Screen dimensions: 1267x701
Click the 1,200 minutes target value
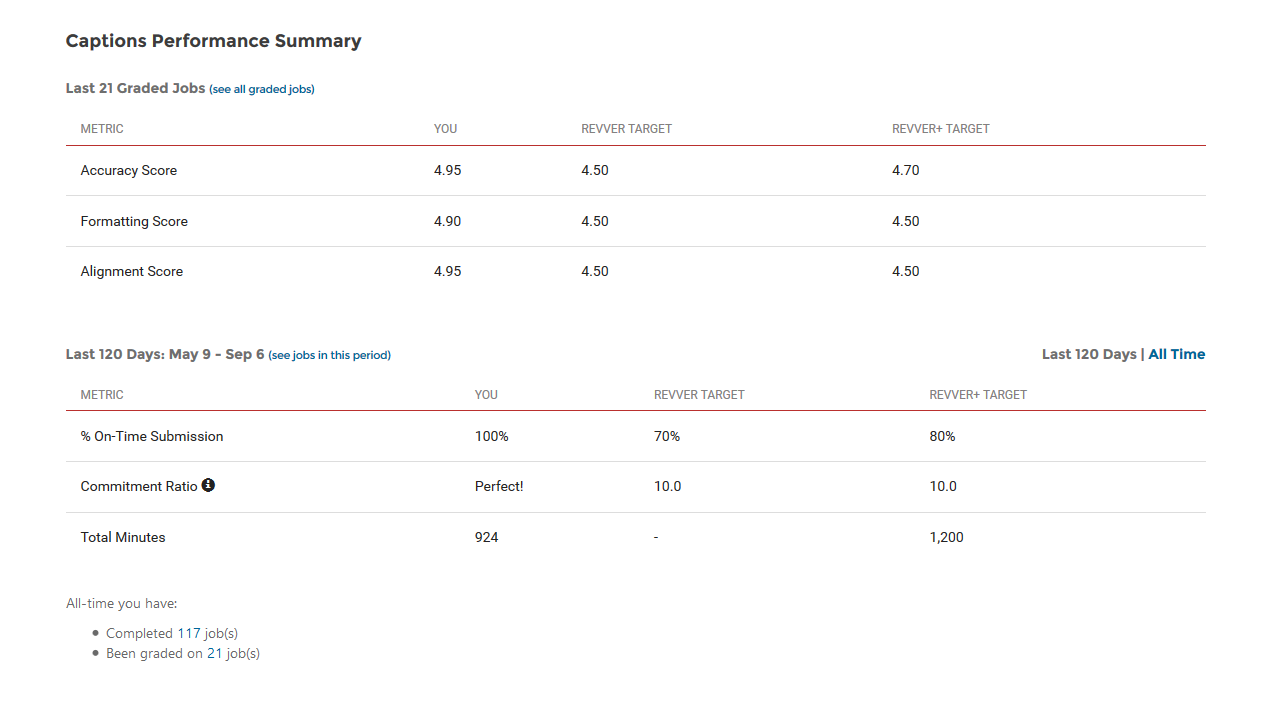coord(947,537)
